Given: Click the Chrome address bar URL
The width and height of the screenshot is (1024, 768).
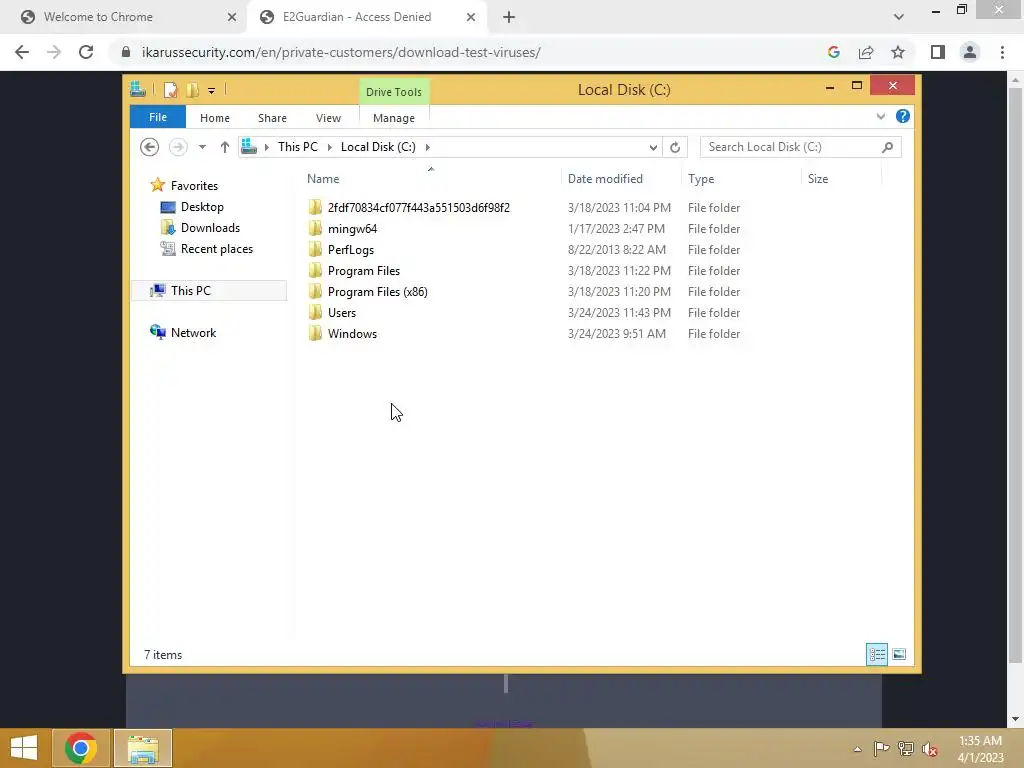Looking at the screenshot, I should click(x=341, y=52).
